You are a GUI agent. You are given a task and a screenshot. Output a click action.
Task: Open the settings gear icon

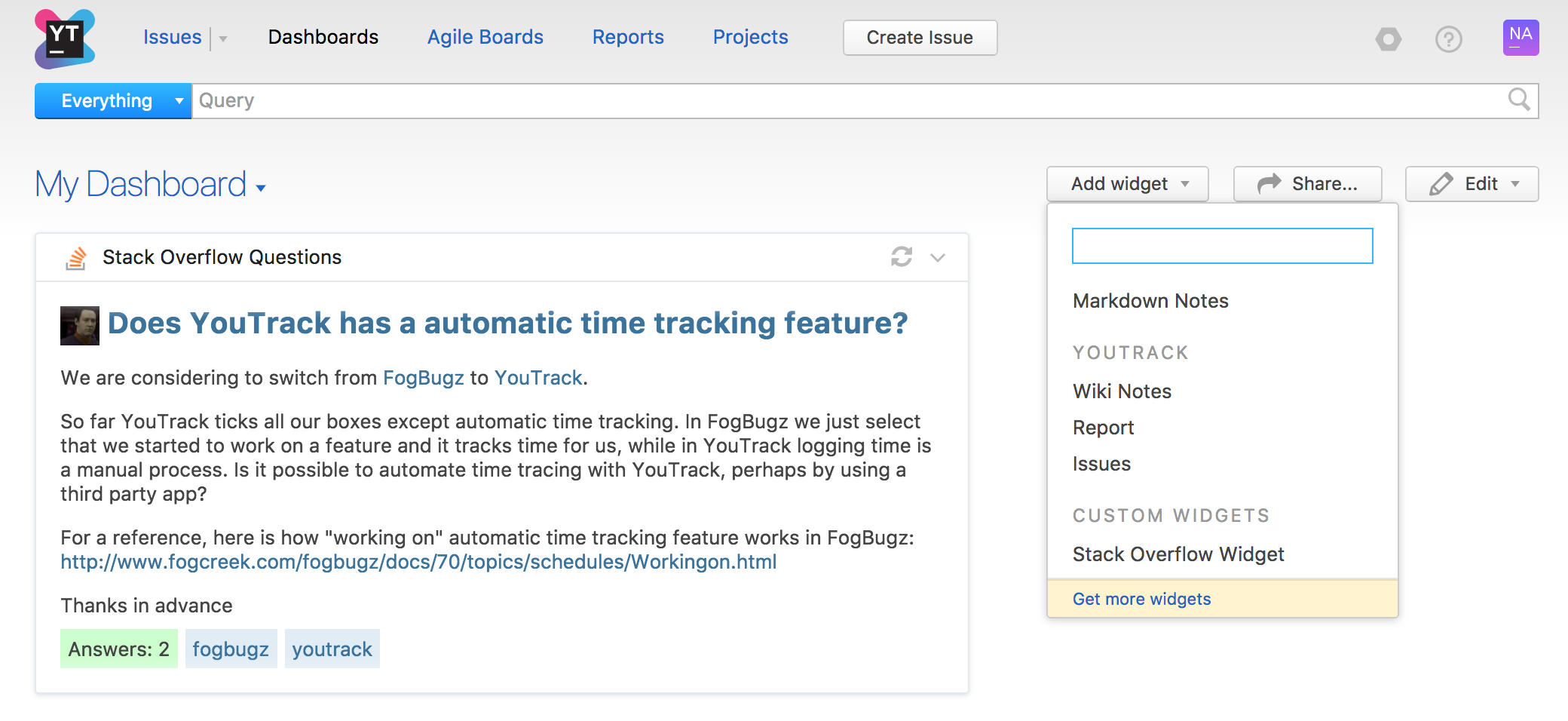tap(1388, 38)
